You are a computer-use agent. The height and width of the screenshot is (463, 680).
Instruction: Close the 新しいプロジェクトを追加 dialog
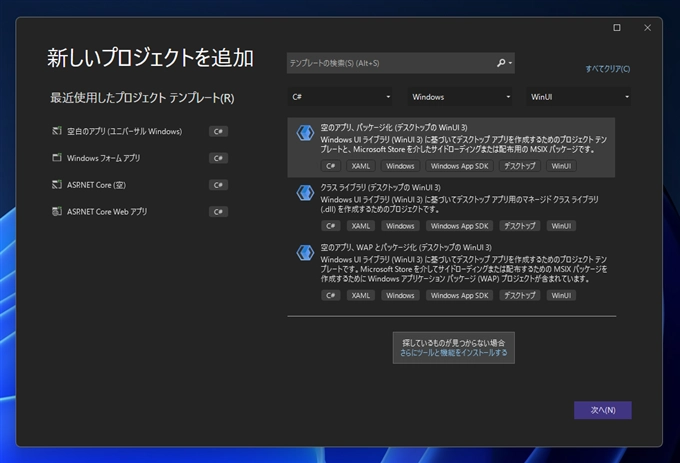coord(647,28)
